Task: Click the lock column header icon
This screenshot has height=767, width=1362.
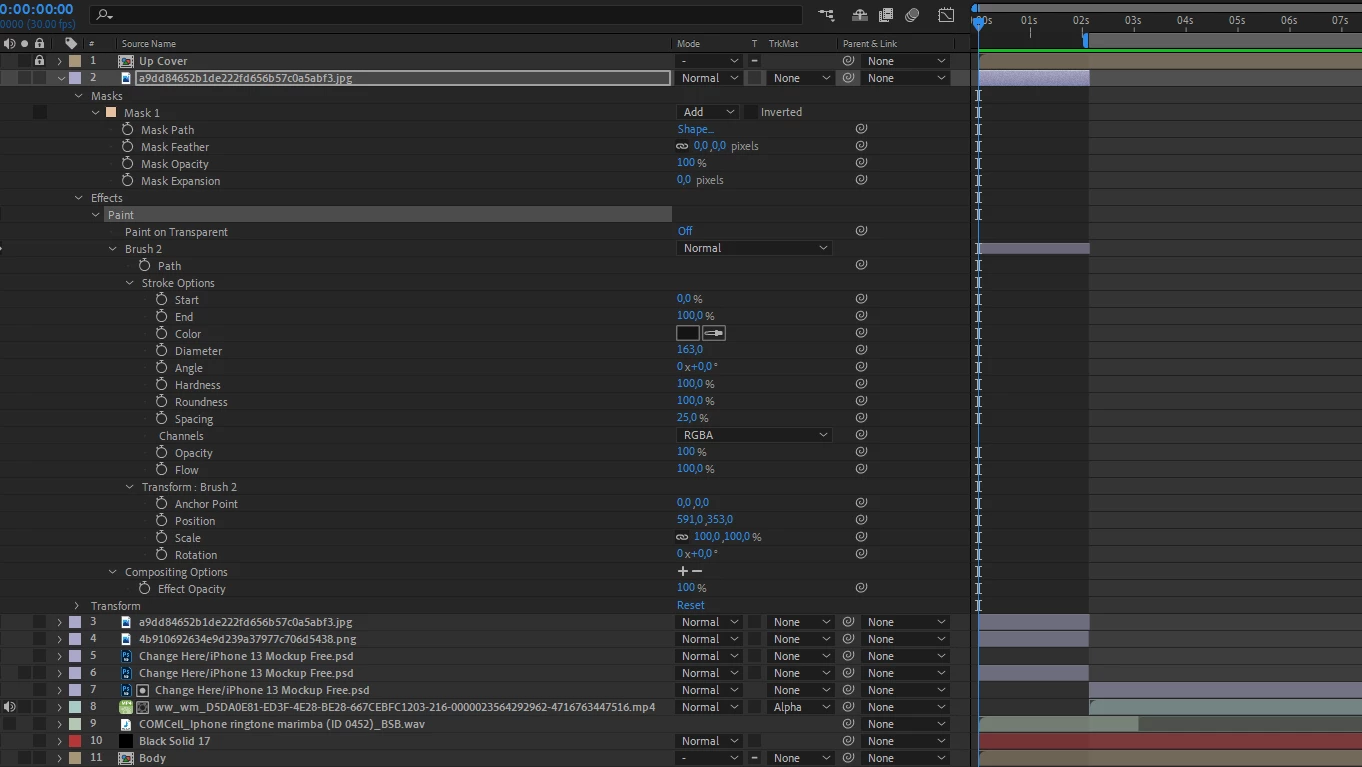Action: click(39, 44)
